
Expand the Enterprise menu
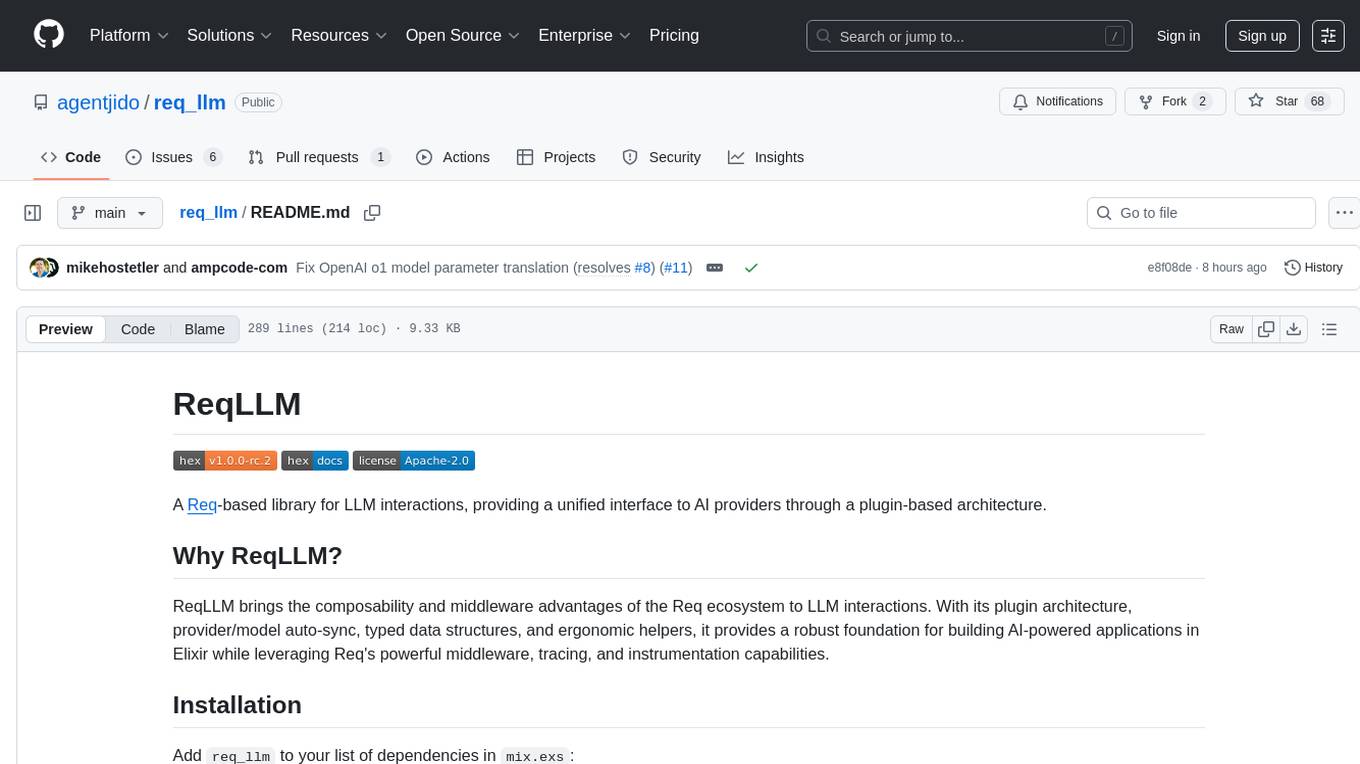click(584, 35)
